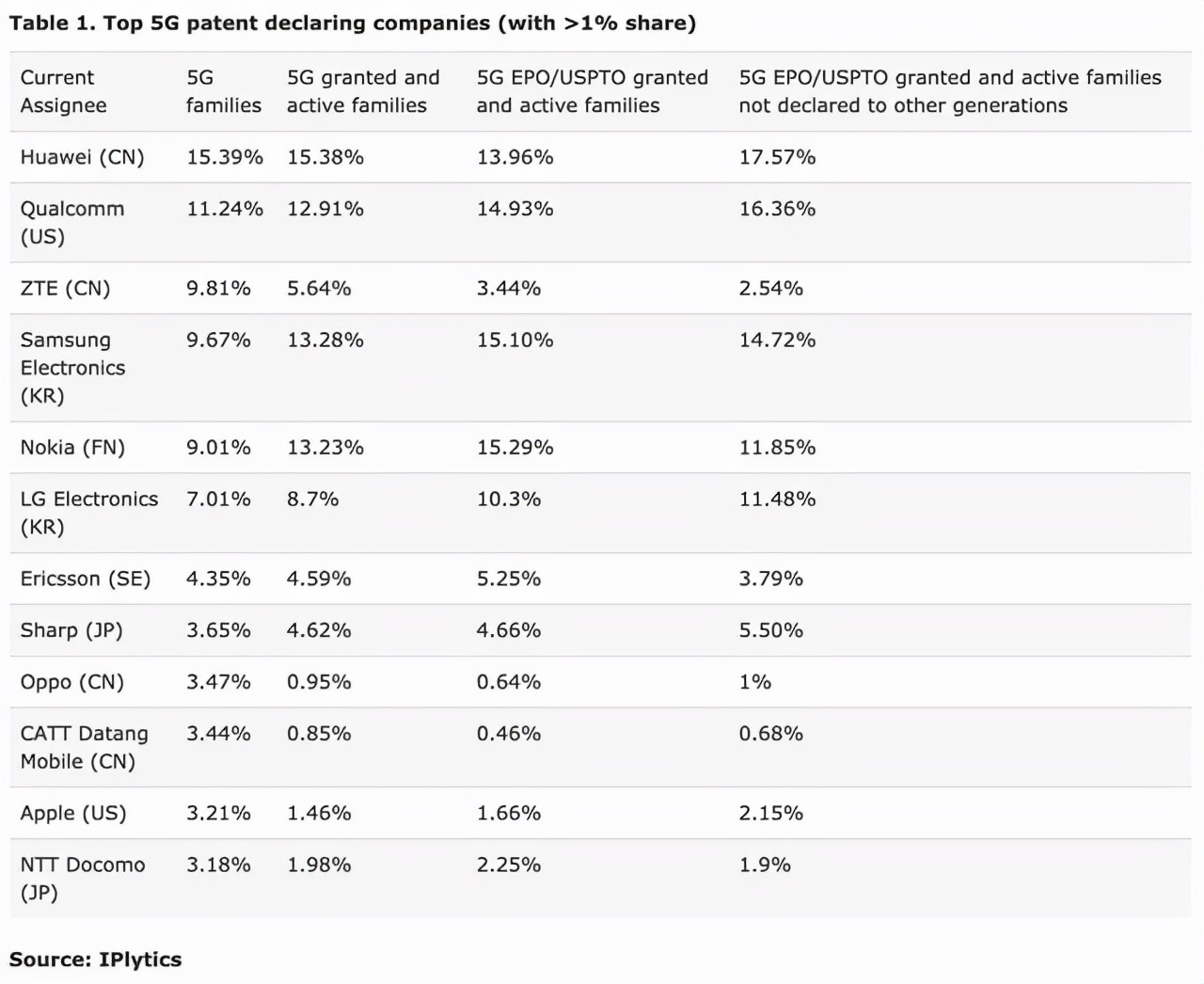Click "5G granted and active families" header
The height and width of the screenshot is (984, 1204).
(x=362, y=91)
